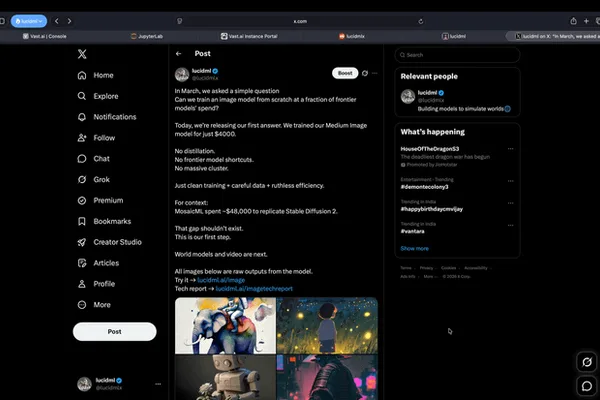
Task: Switch to lucidmlx tab
Action: pyautogui.click(x=352, y=36)
